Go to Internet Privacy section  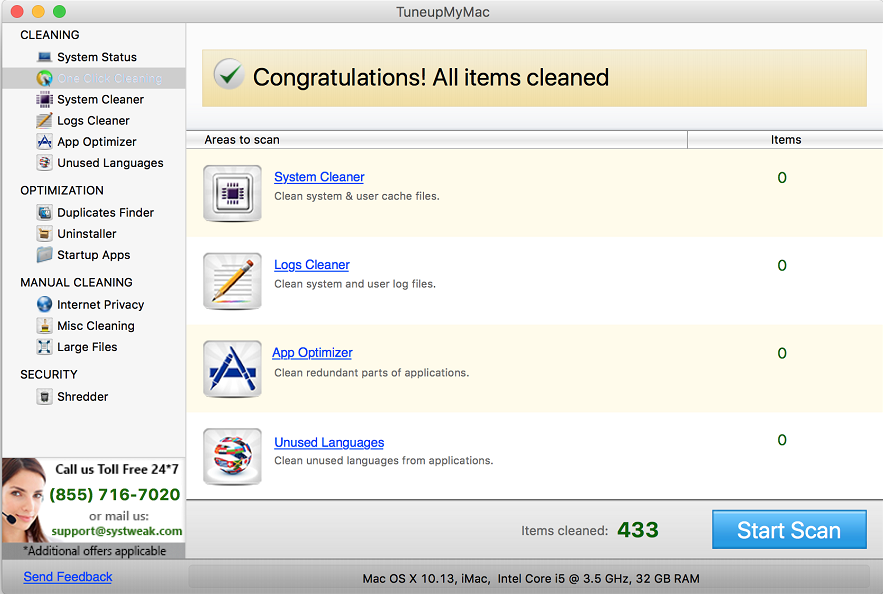coord(101,305)
